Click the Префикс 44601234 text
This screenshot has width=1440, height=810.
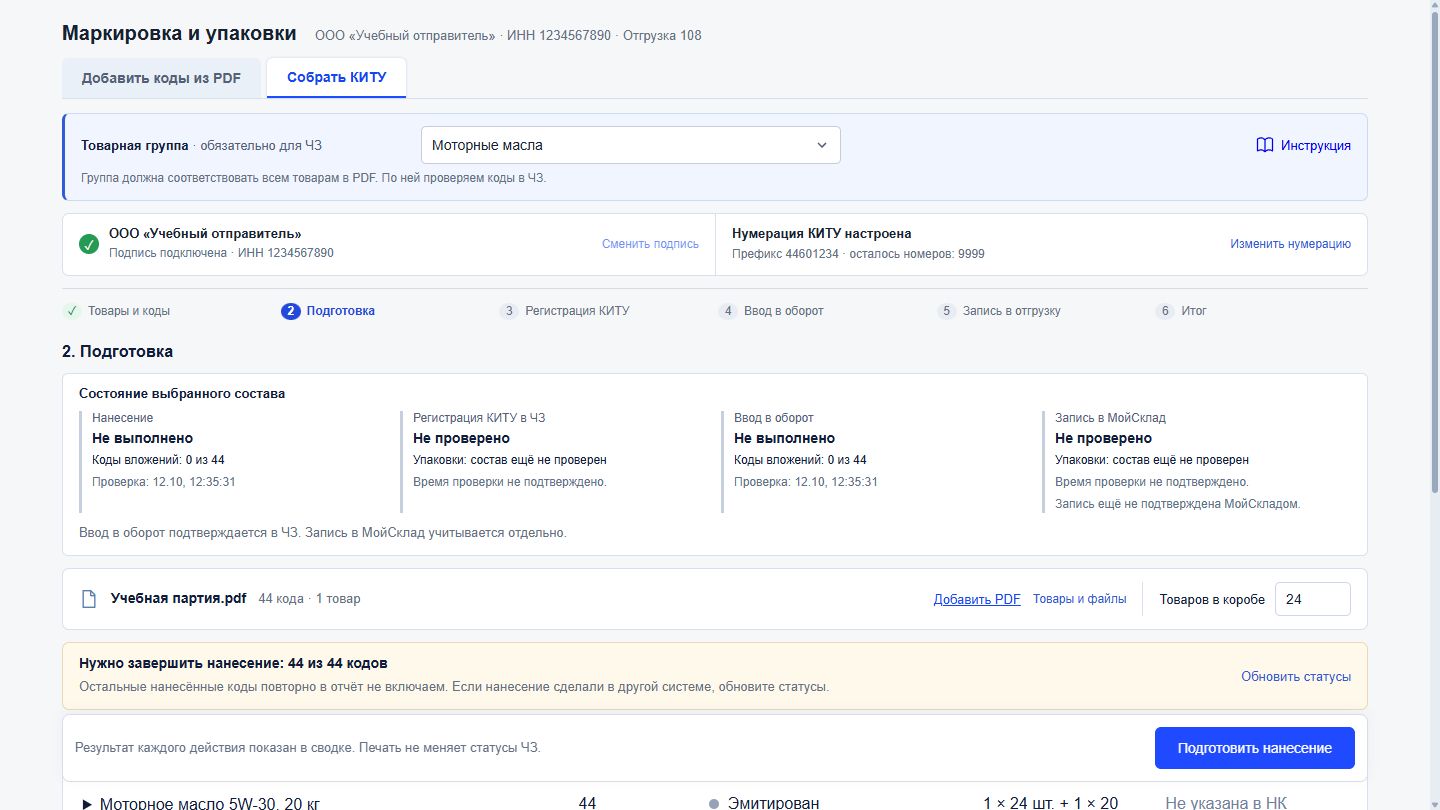click(x=783, y=254)
